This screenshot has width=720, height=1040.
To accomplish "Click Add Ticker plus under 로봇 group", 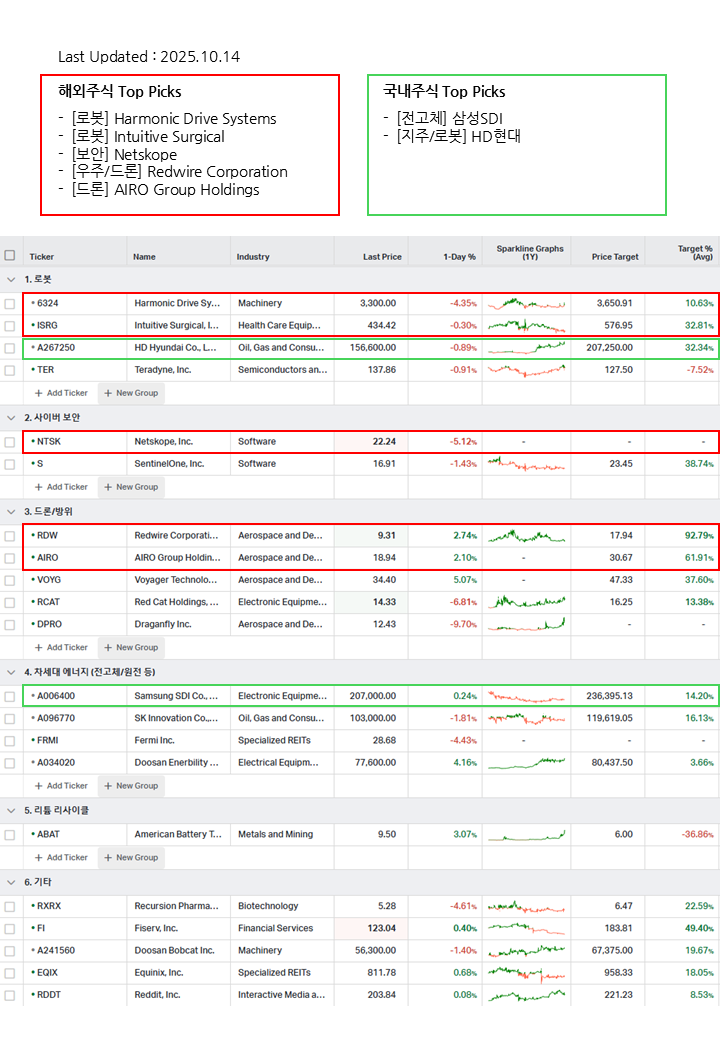I will pyautogui.click(x=61, y=393).
